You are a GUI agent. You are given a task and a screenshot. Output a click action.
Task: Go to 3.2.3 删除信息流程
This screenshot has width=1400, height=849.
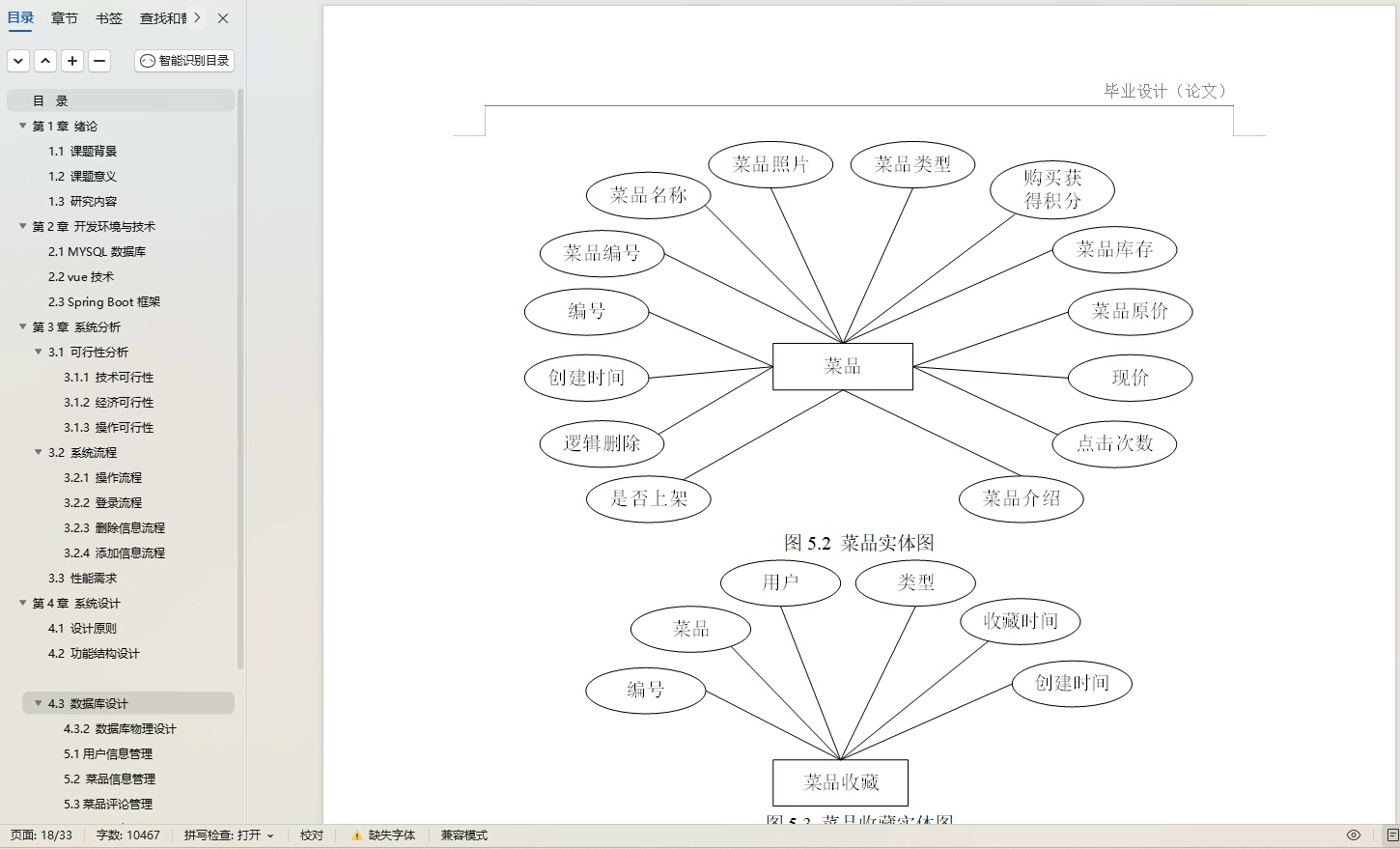coord(115,527)
